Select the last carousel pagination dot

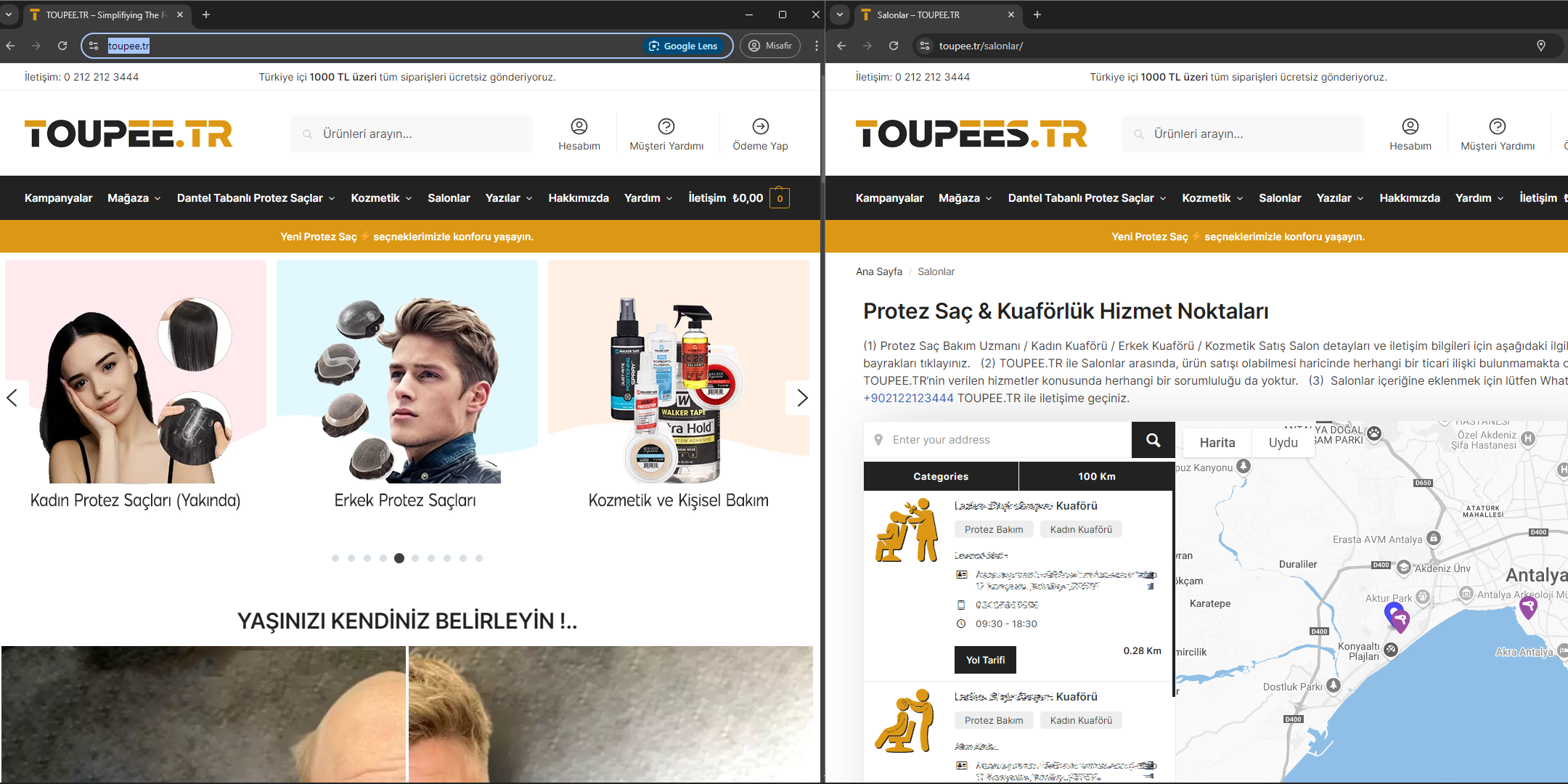pos(479,558)
